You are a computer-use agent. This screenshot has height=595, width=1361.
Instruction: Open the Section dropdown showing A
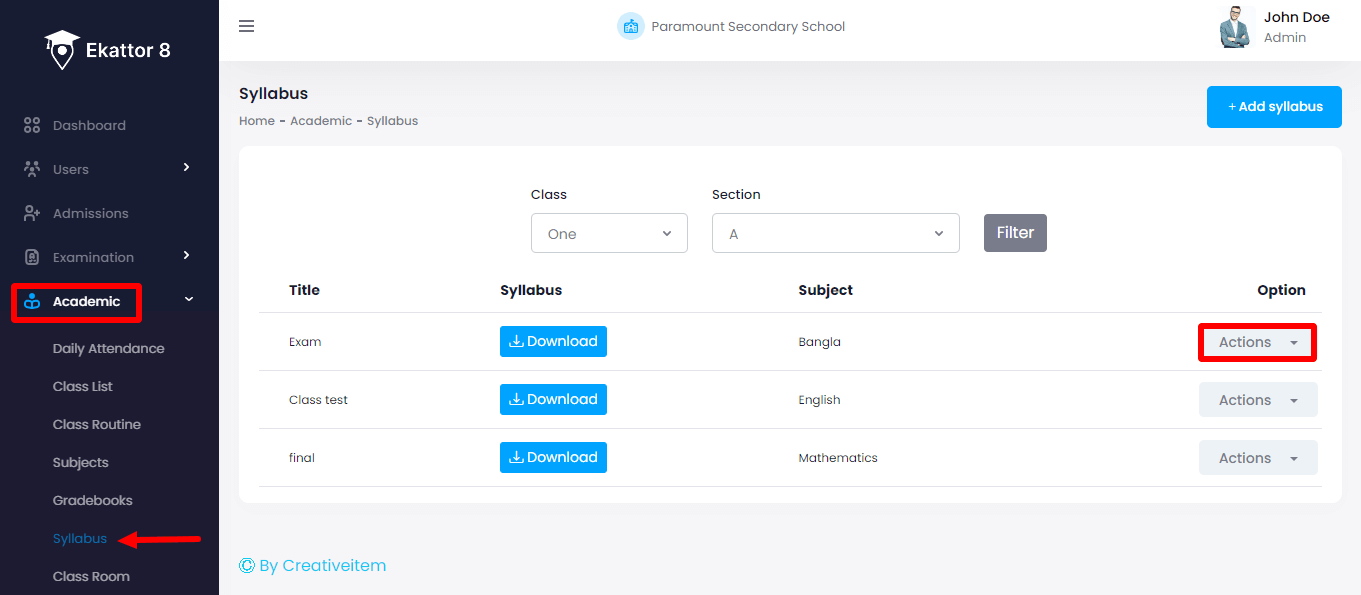click(835, 232)
